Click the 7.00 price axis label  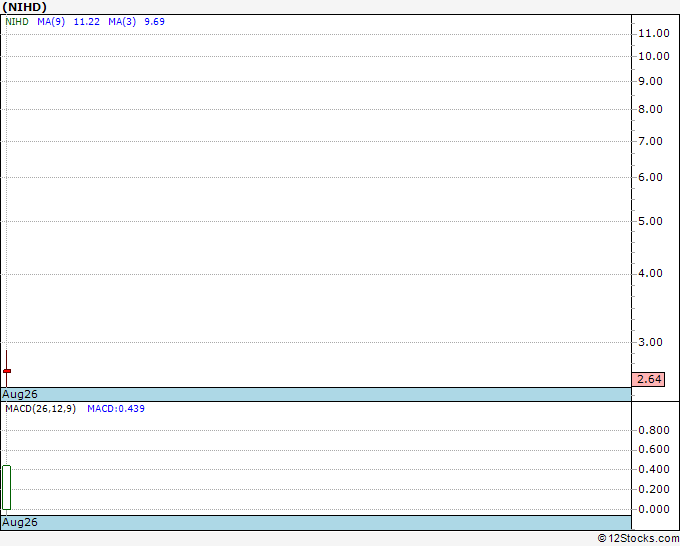(651, 141)
